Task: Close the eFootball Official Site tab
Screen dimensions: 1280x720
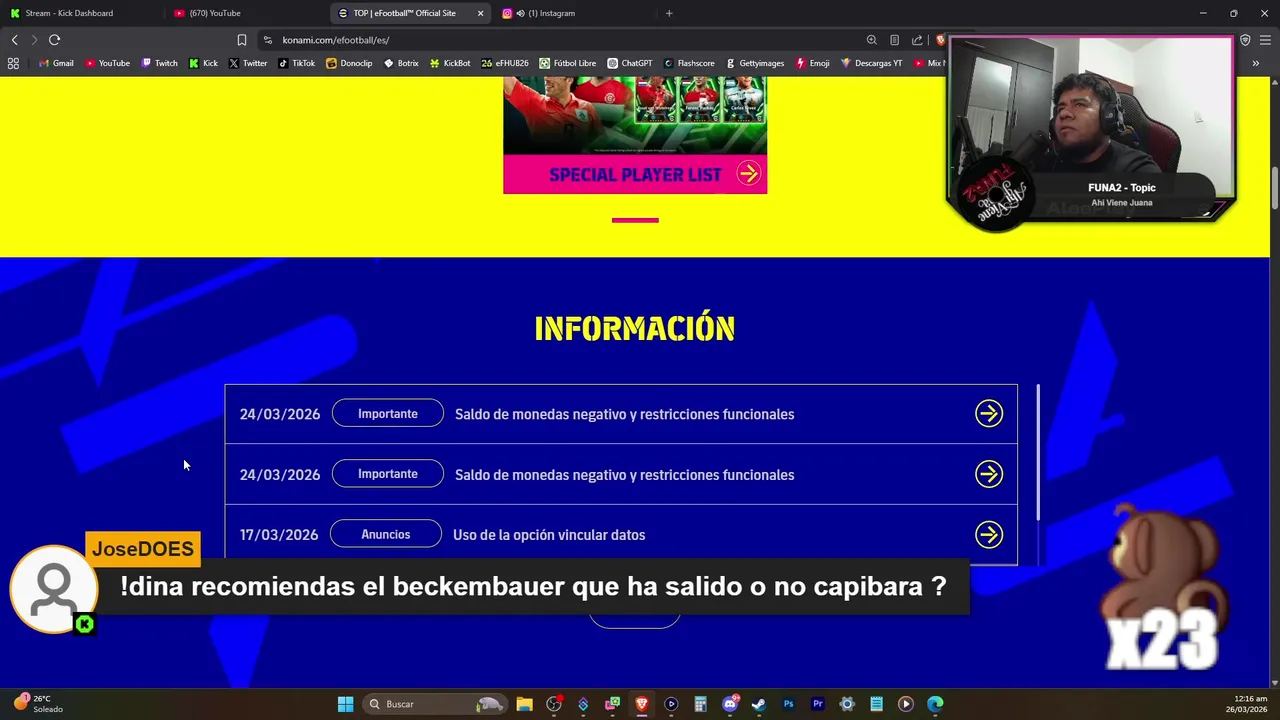Action: click(x=480, y=13)
